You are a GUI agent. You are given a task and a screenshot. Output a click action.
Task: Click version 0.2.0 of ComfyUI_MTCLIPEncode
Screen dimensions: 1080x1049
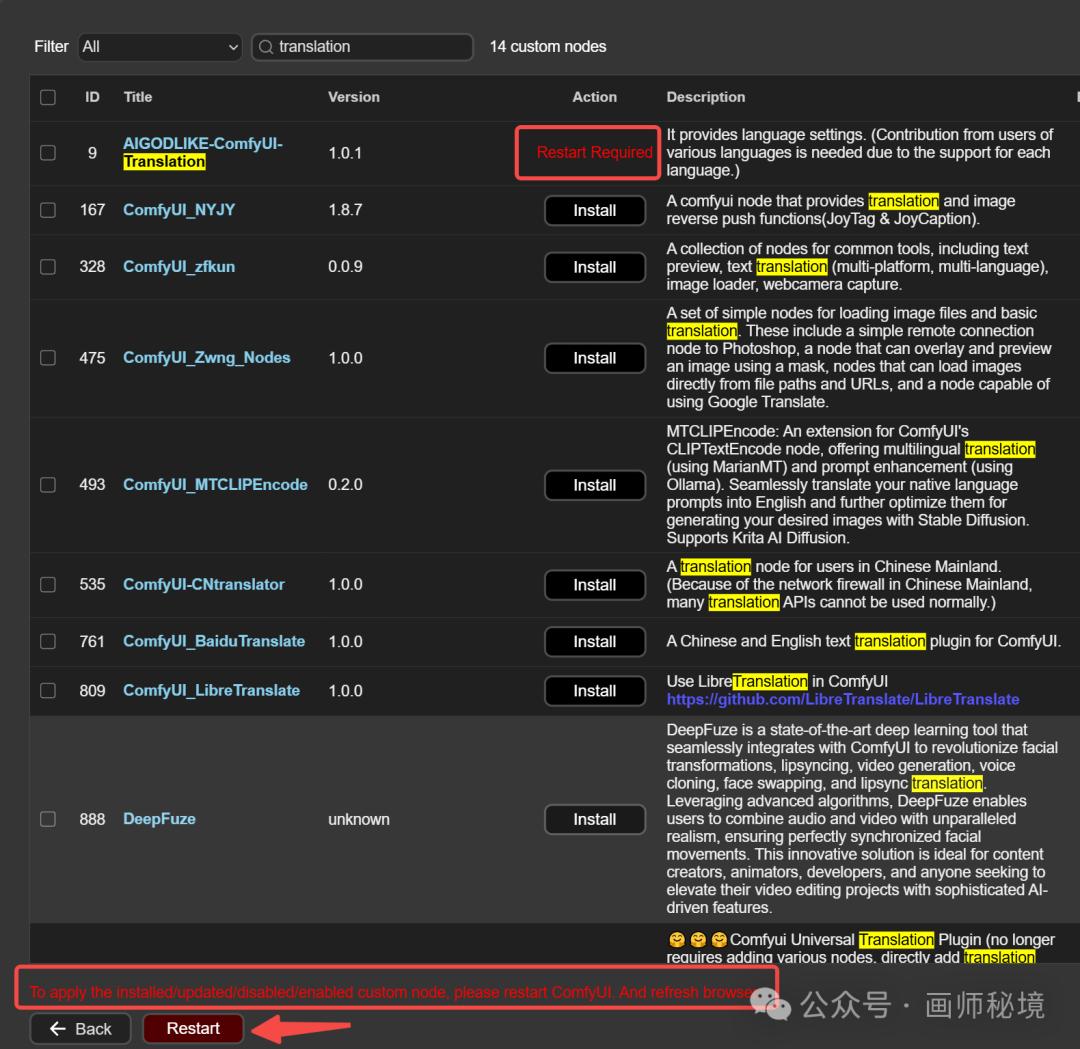click(345, 485)
